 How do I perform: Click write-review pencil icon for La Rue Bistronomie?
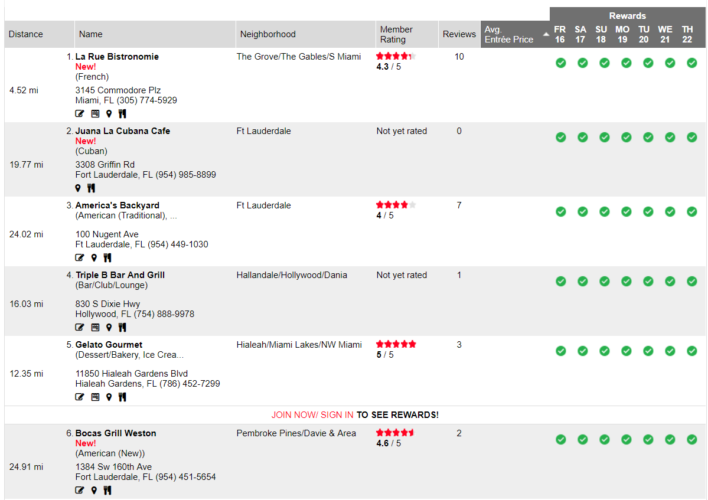[x=79, y=114]
